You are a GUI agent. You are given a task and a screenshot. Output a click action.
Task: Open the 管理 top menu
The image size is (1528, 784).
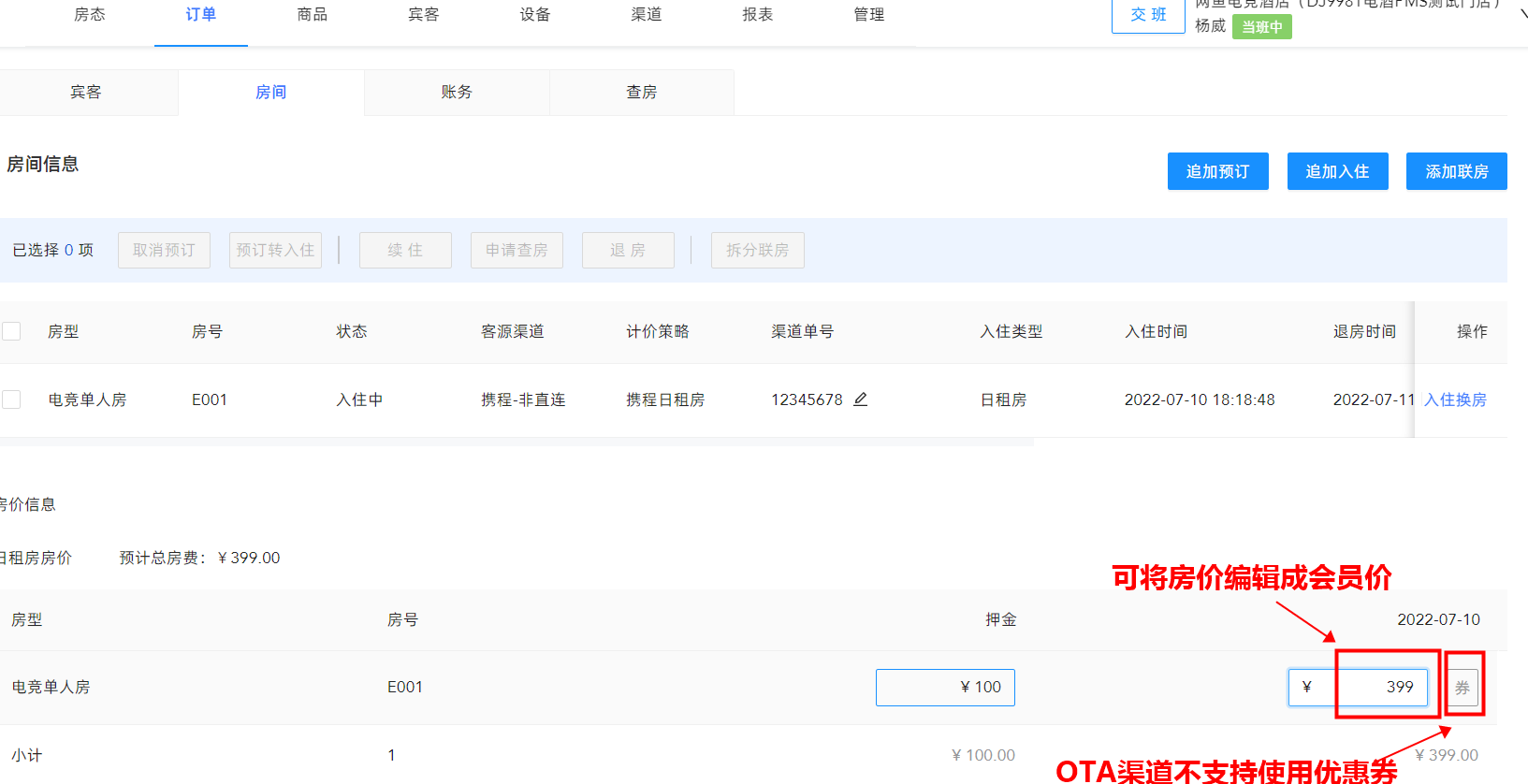point(869,15)
